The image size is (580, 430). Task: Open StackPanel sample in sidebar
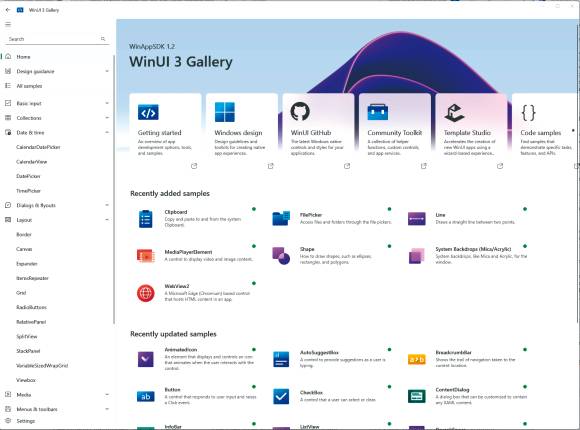tap(28, 351)
